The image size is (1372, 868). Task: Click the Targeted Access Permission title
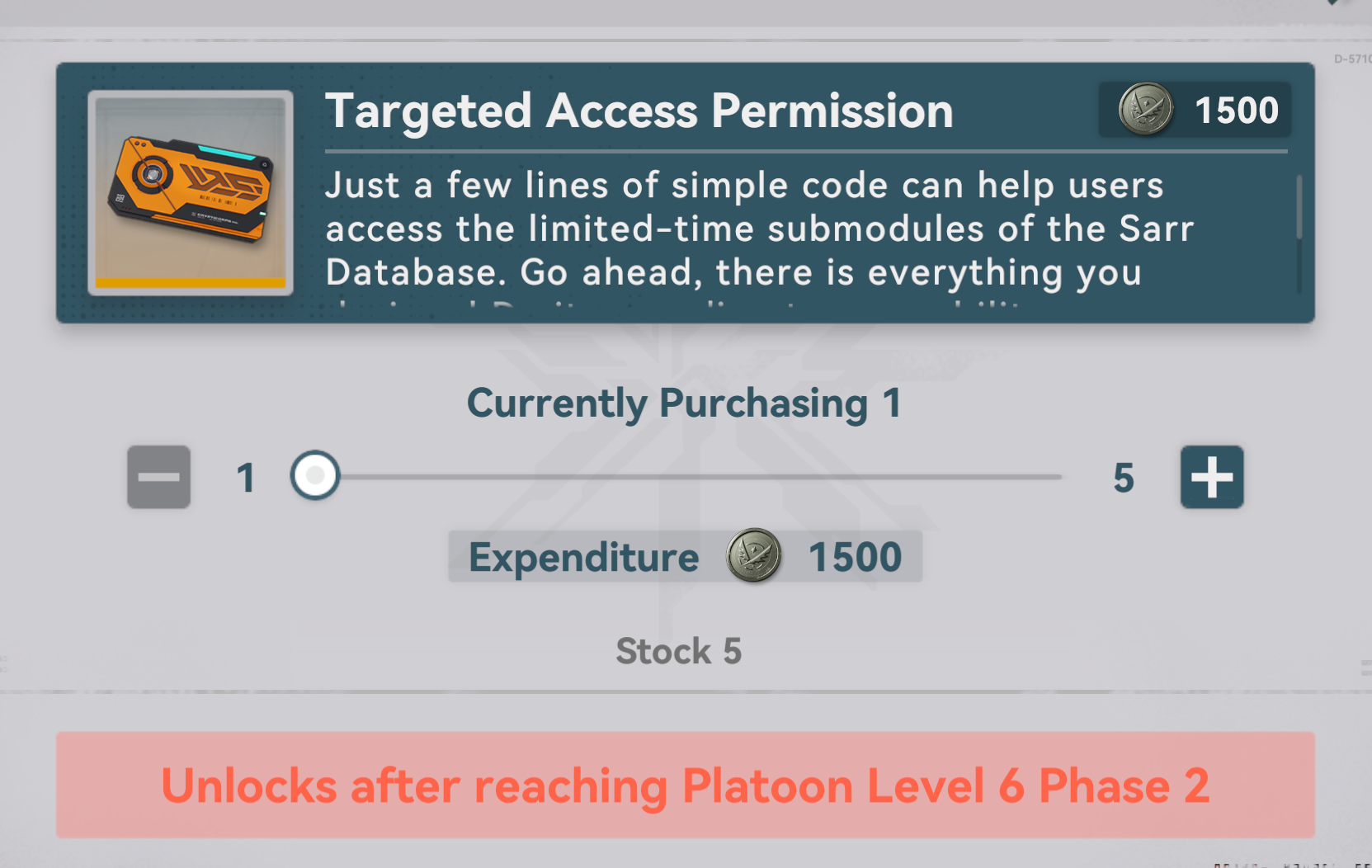pyautogui.click(x=639, y=111)
